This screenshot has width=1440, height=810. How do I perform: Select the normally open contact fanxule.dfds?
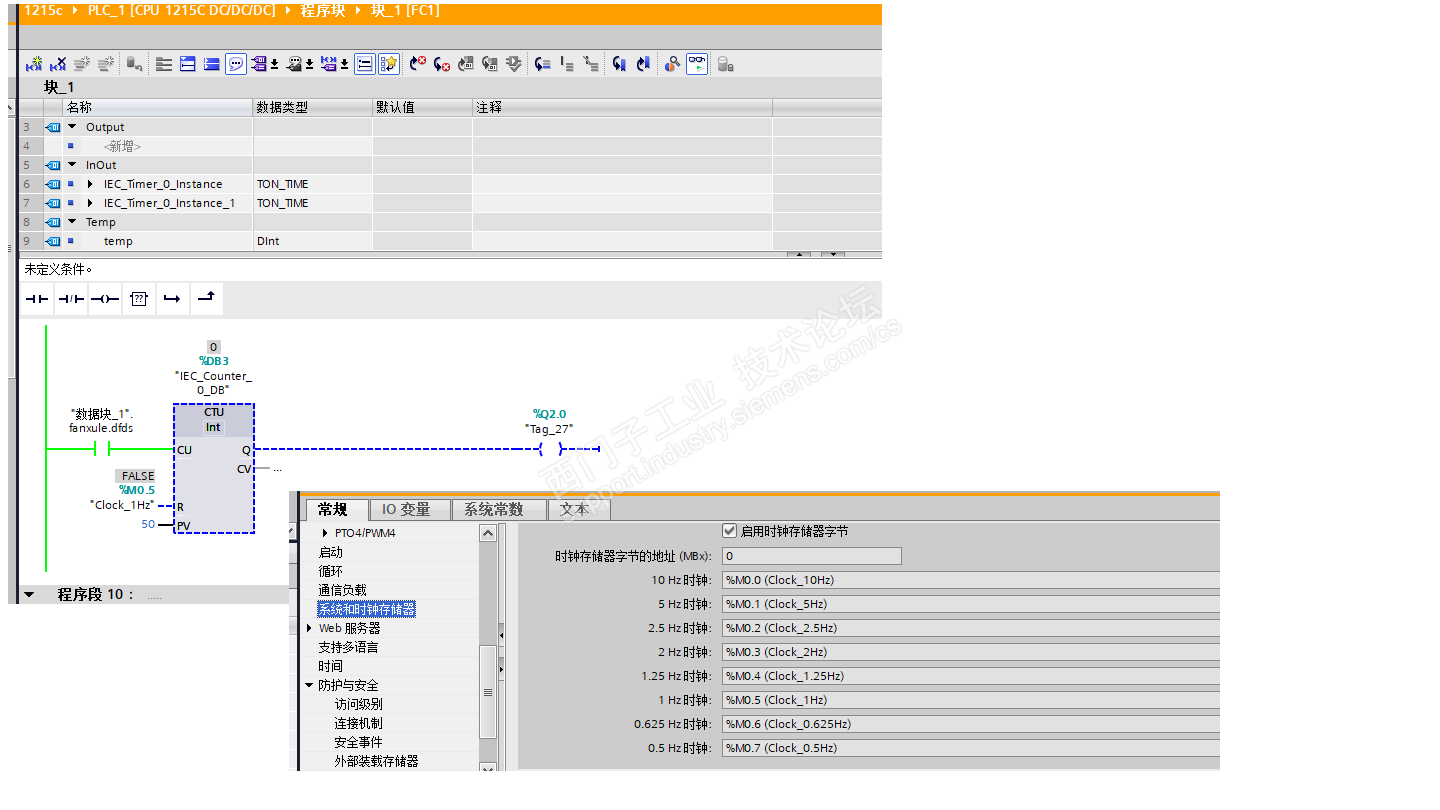(101, 449)
